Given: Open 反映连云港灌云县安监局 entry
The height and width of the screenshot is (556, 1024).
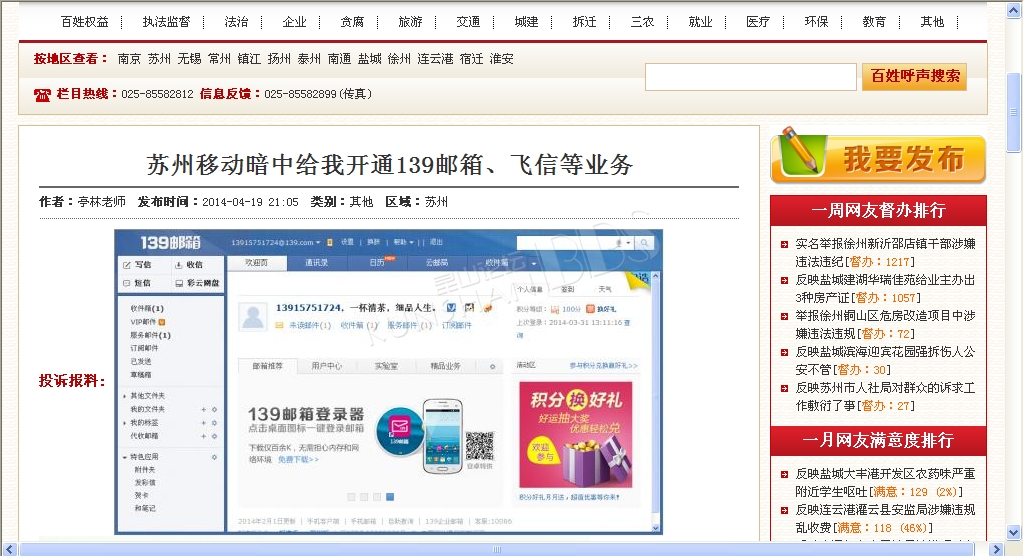Looking at the screenshot, I should (x=885, y=519).
